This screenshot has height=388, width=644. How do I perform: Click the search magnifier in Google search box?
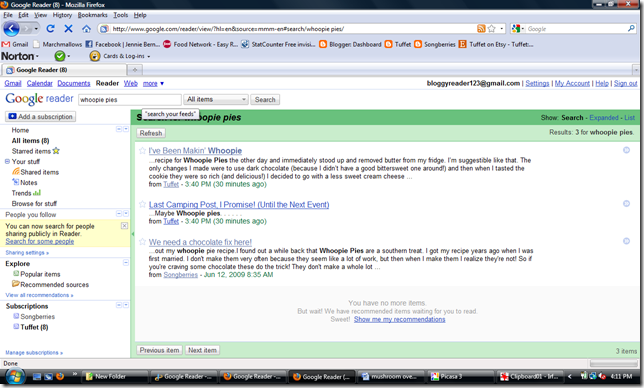point(631,28)
